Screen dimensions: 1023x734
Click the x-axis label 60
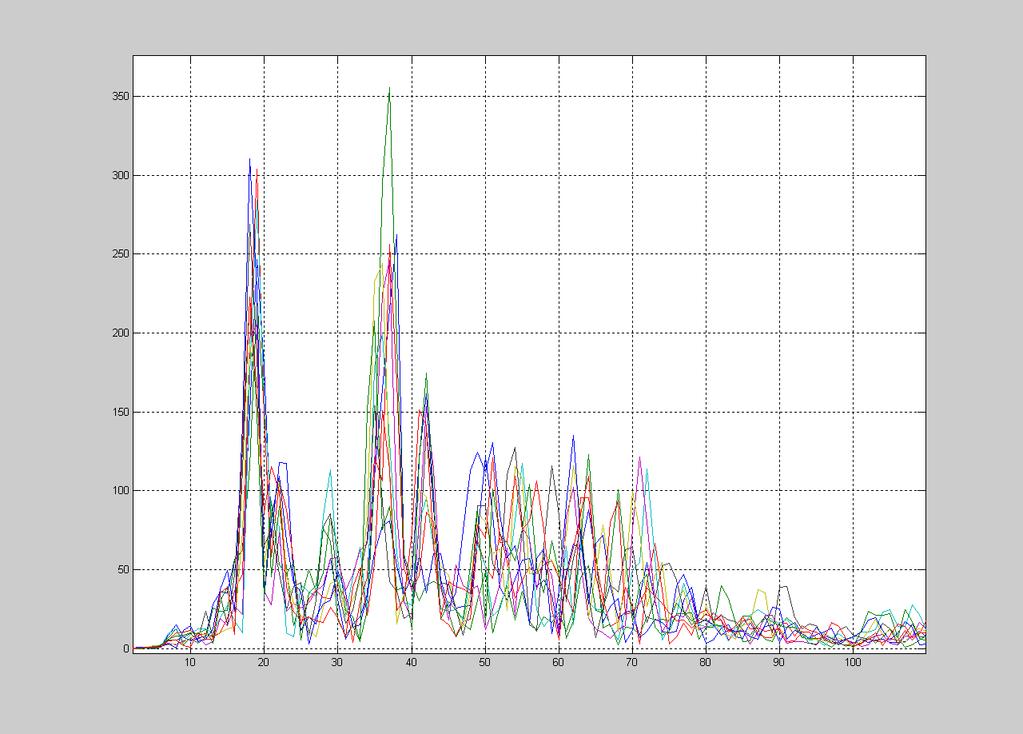point(558,662)
